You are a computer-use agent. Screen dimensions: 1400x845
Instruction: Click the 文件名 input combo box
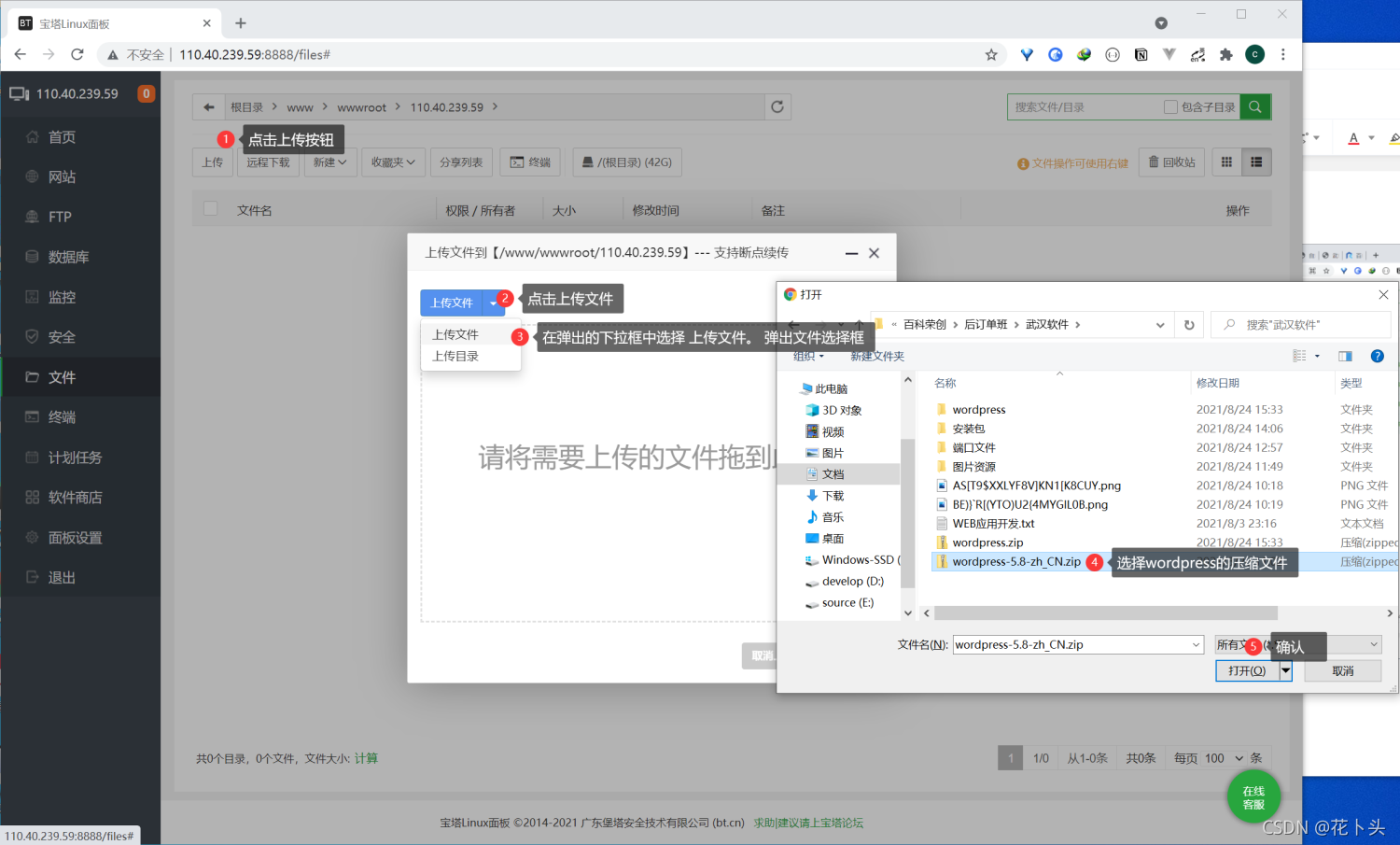[1078, 644]
